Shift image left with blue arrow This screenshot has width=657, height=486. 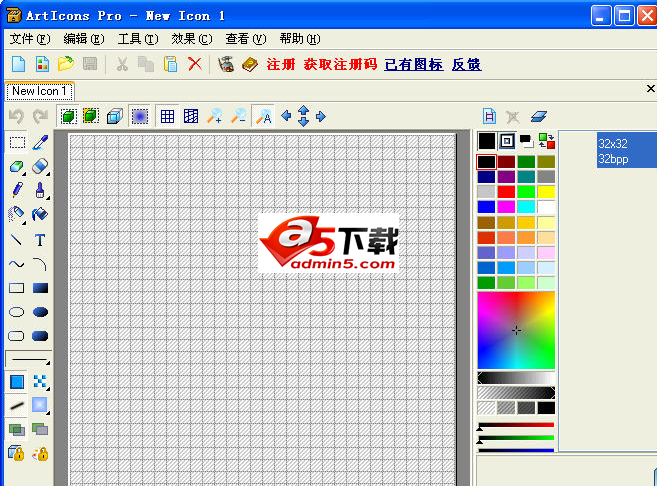pos(286,116)
